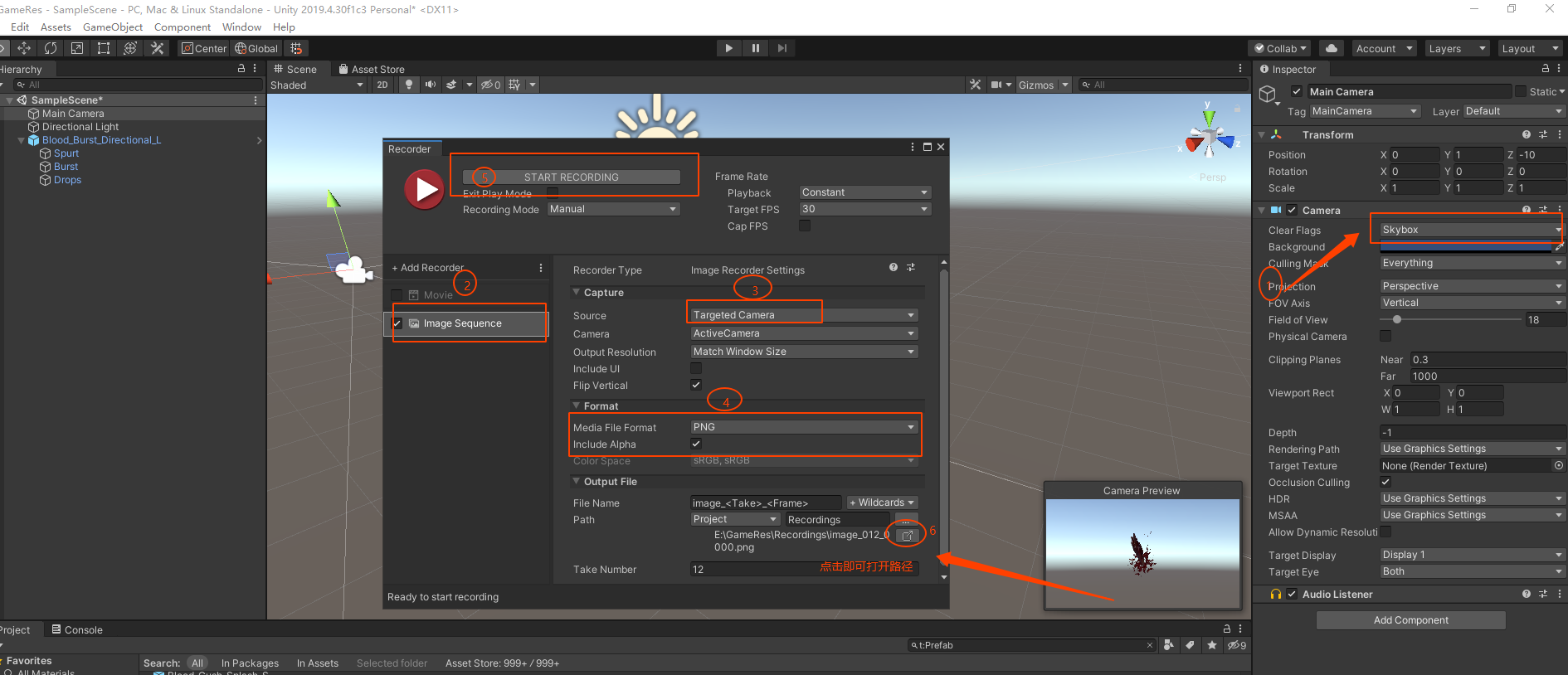Image resolution: width=1568 pixels, height=675 pixels.
Task: Open the GameObject menu
Action: (113, 27)
